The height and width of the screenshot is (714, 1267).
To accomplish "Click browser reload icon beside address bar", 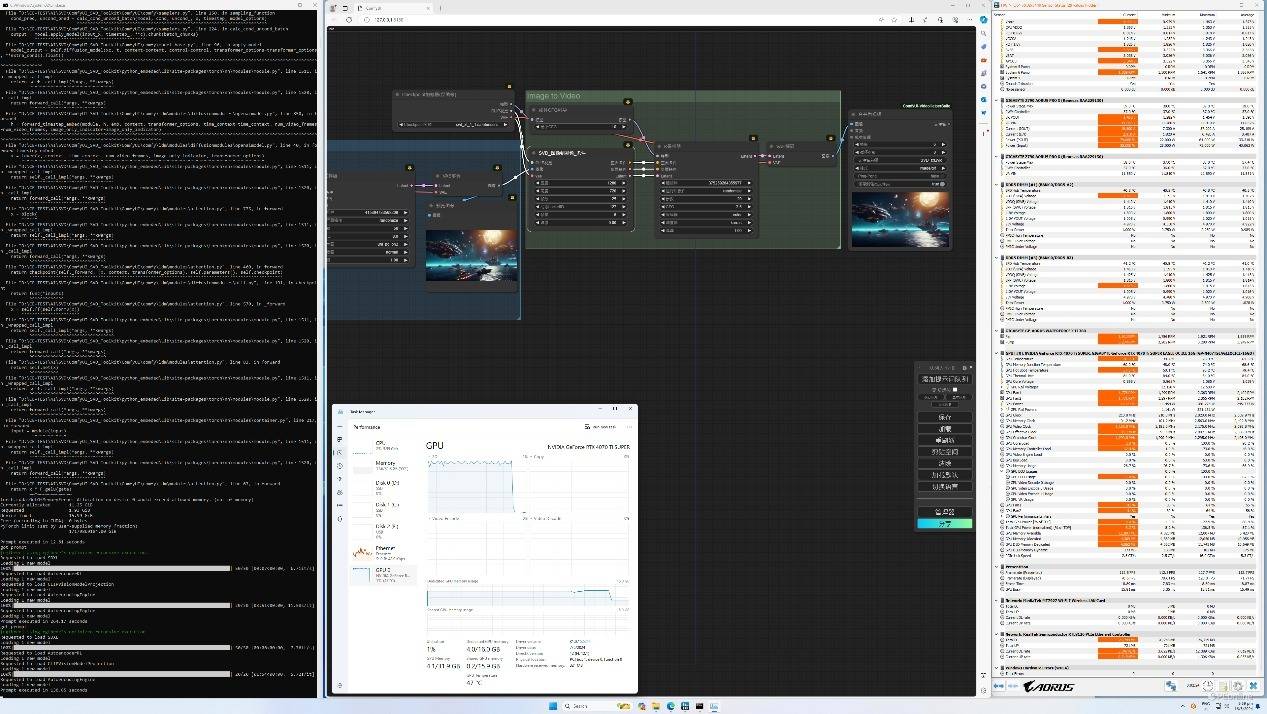I will pos(349,19).
